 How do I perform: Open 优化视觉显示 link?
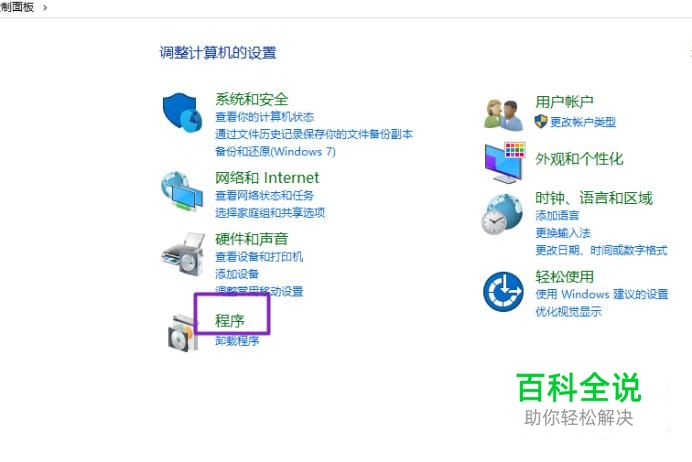click(x=568, y=312)
